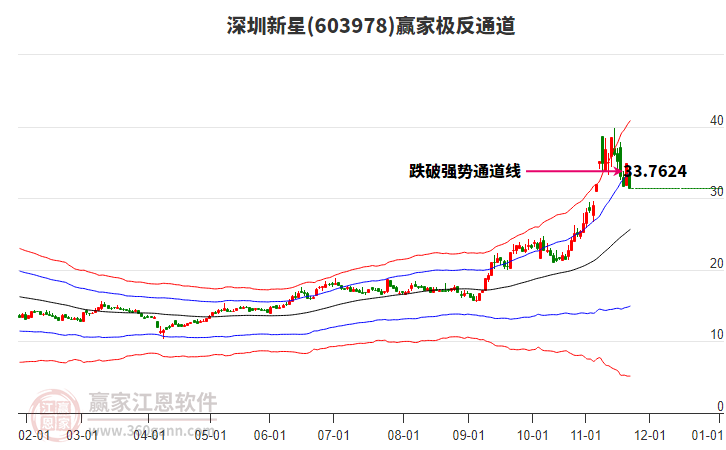Click the 跌破强势通道线 annotation text
This screenshot has height=450, width=726.
(465, 171)
